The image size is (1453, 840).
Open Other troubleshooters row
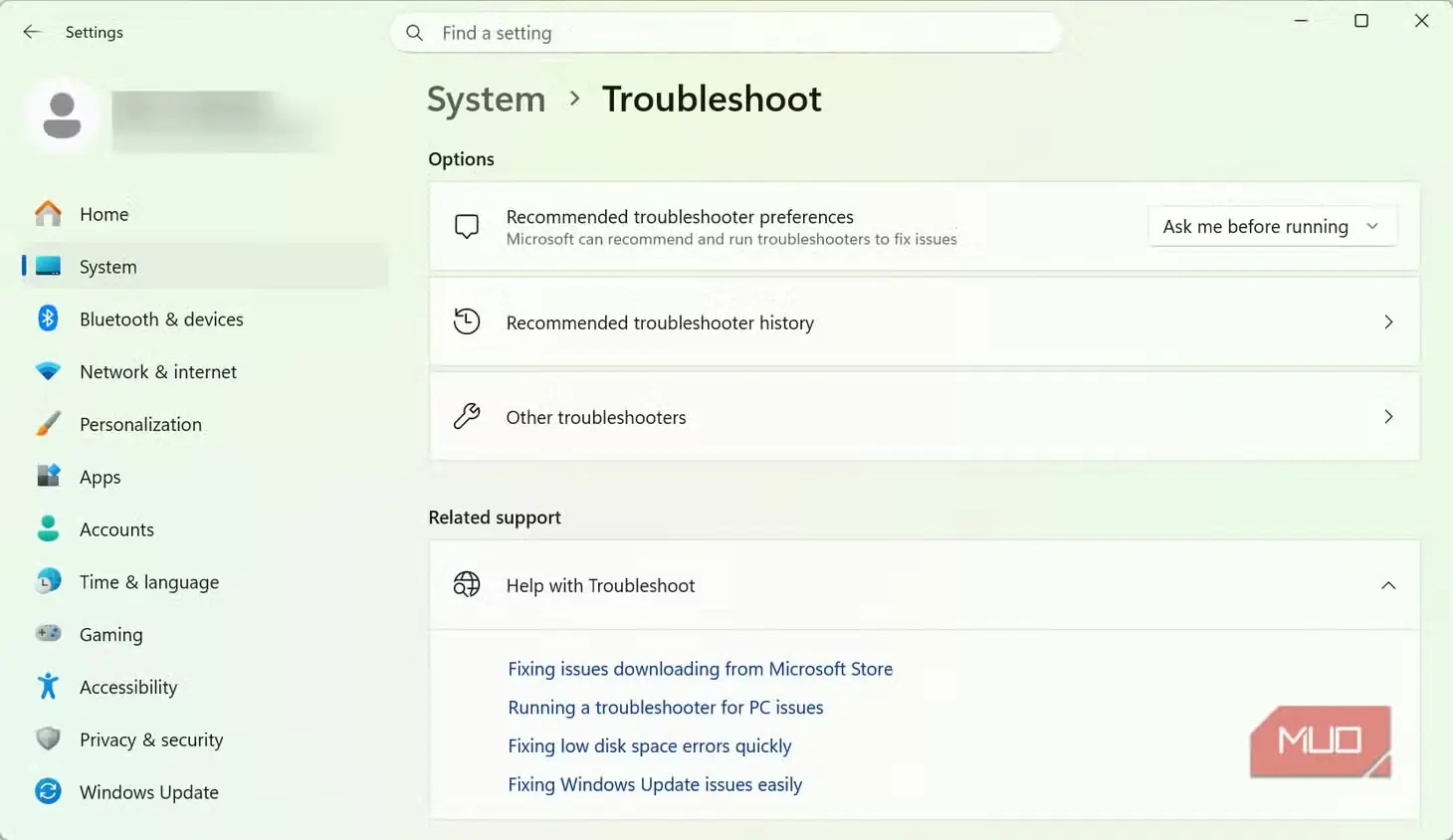point(924,416)
